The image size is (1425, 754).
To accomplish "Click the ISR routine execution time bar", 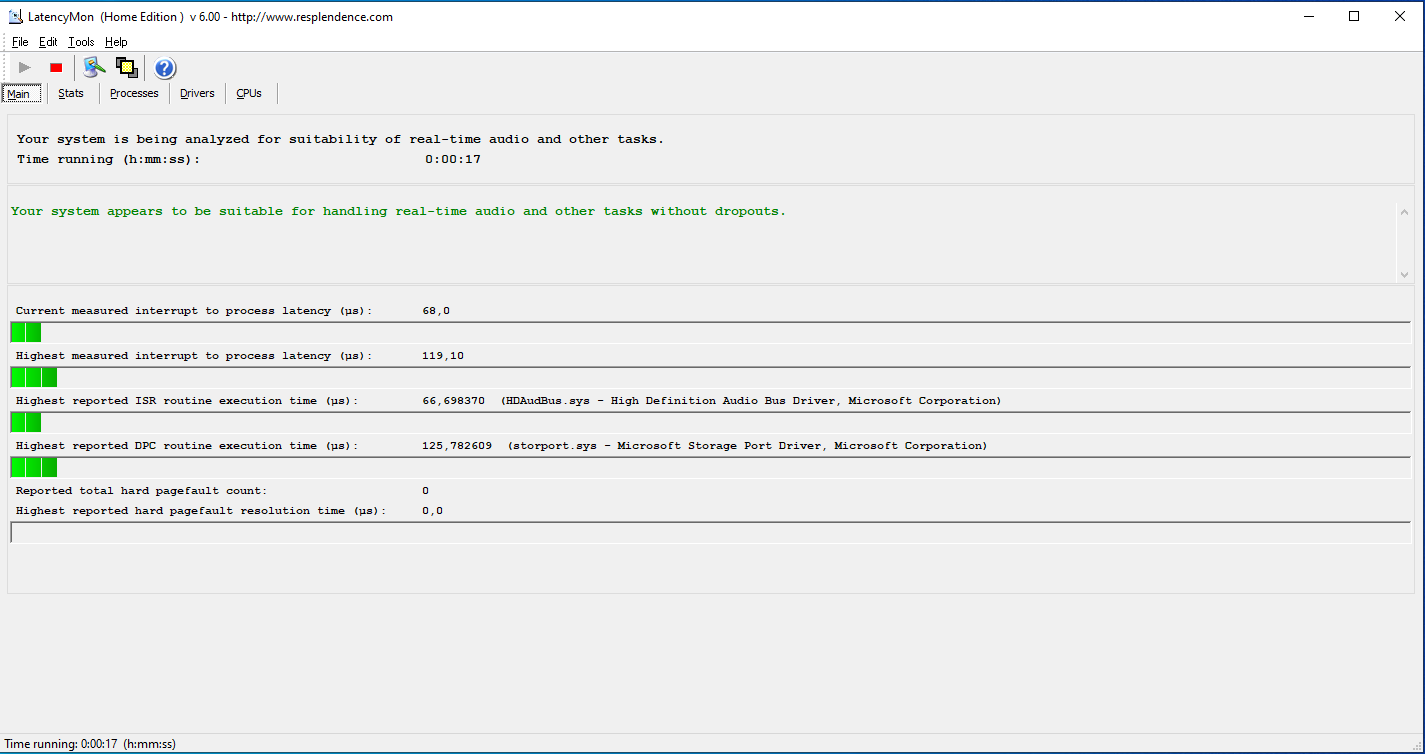I will (711, 422).
